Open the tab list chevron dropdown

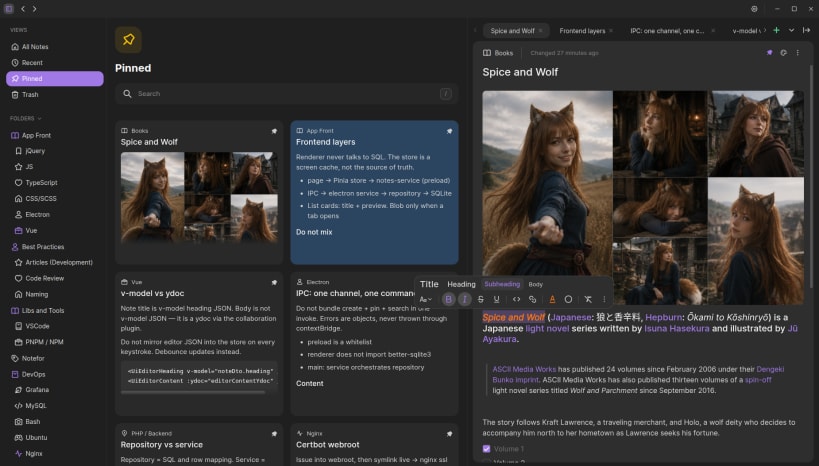(x=791, y=30)
